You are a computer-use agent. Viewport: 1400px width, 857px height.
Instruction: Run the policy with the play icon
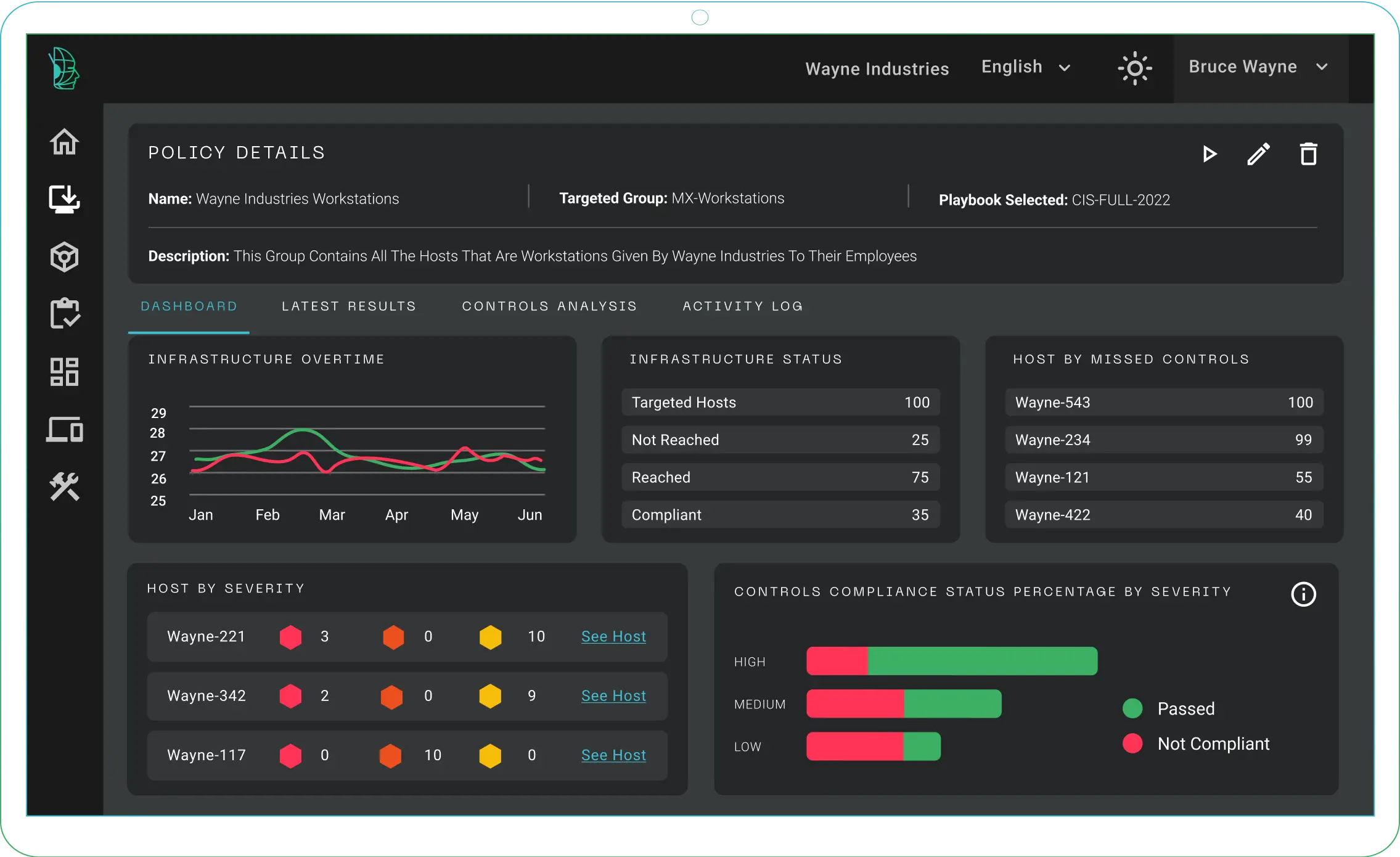[x=1210, y=154]
